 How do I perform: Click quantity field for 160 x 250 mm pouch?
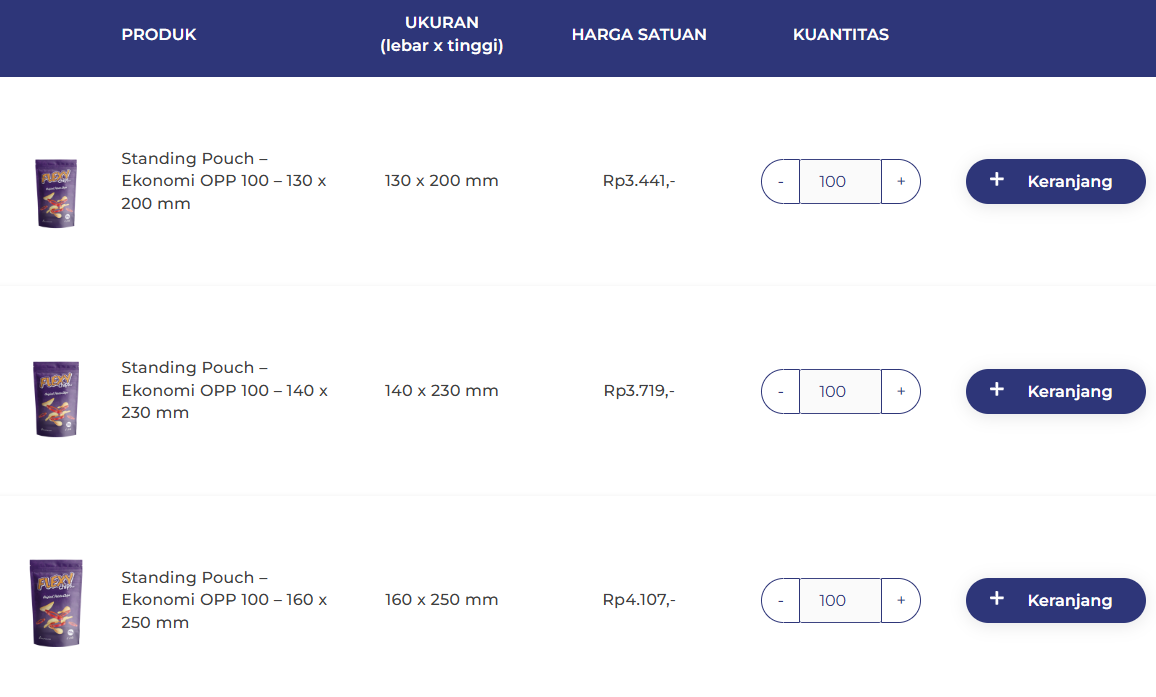point(840,601)
